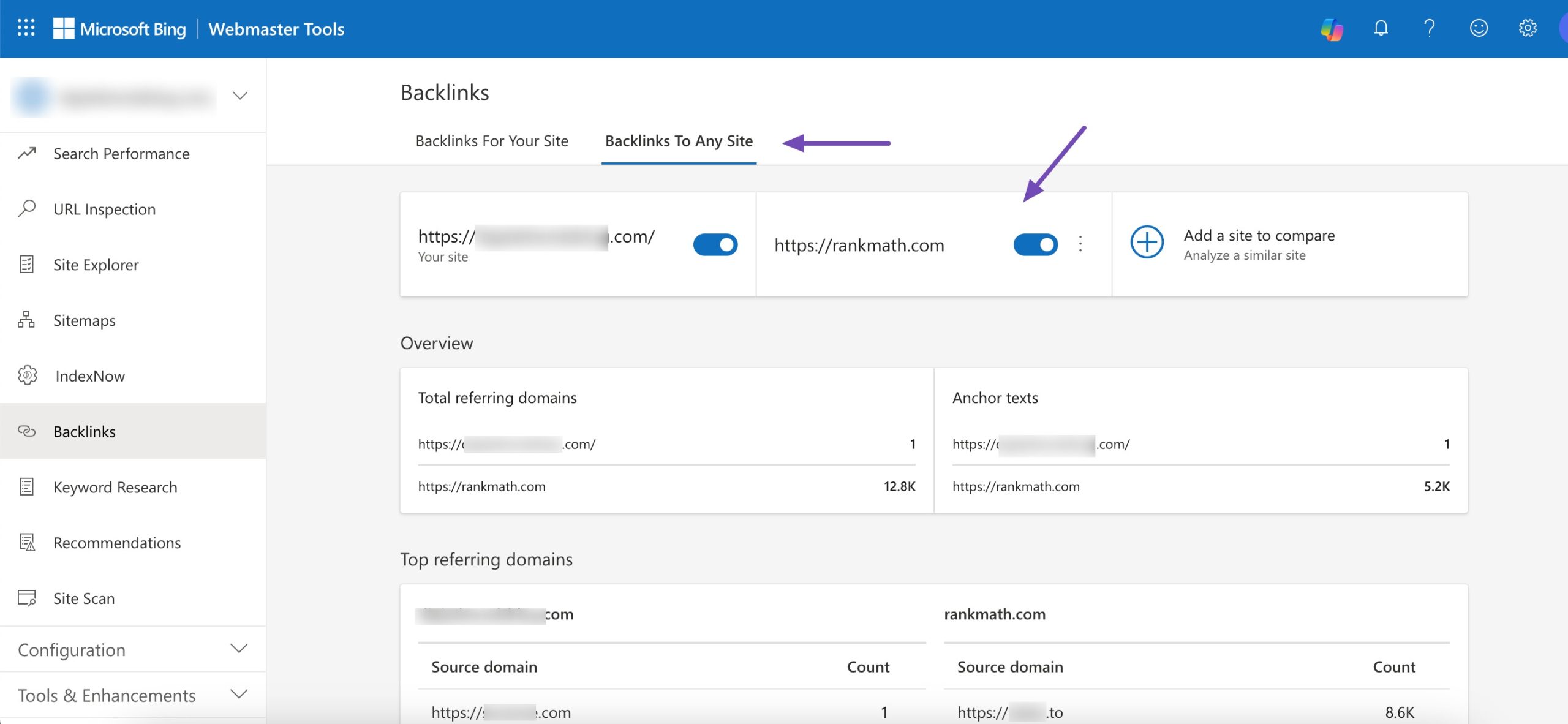Open Sitemaps from the sidebar
The height and width of the screenshot is (724, 1568).
pos(133,320)
